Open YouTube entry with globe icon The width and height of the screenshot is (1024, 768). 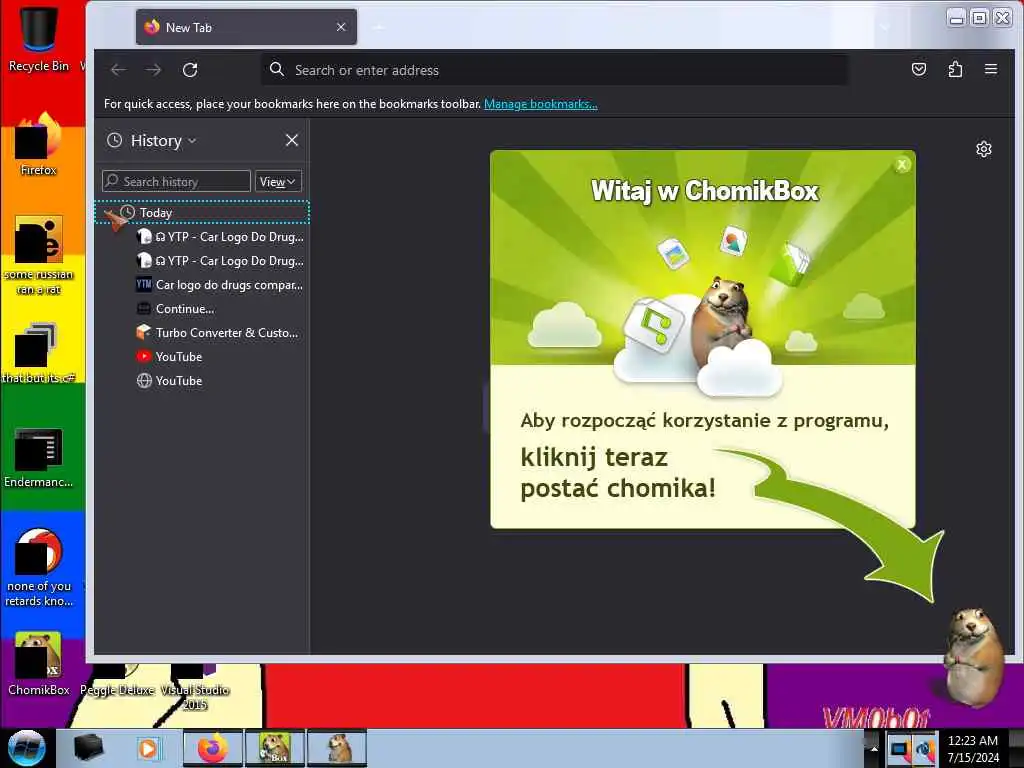coord(170,381)
